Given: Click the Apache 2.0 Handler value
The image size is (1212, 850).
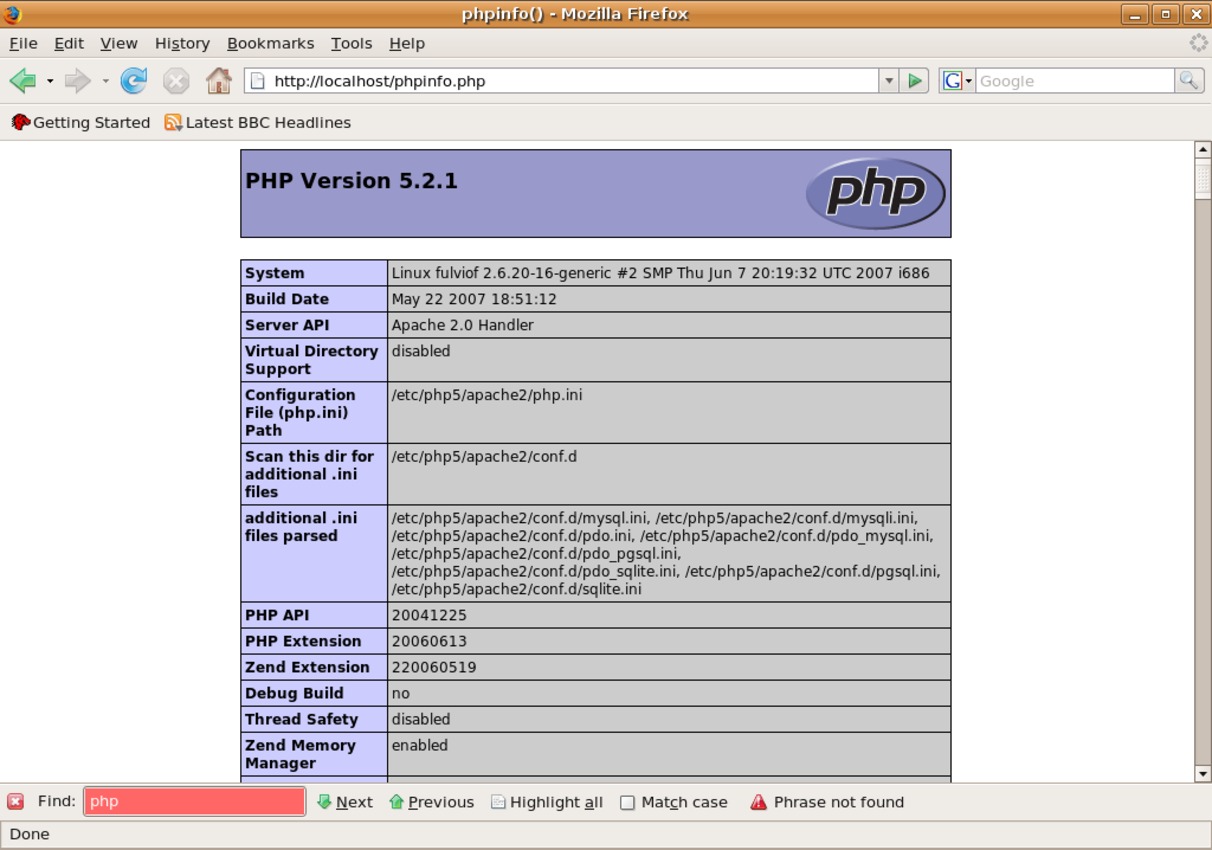Looking at the screenshot, I should (x=462, y=325).
